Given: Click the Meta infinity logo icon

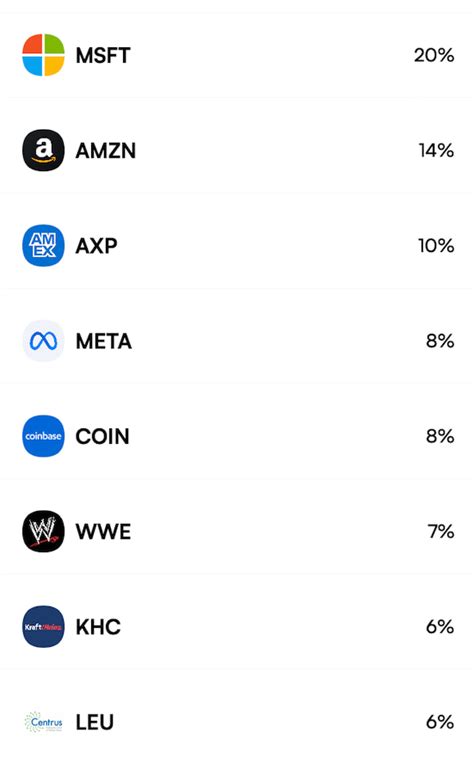Looking at the screenshot, I should click(x=43, y=341).
